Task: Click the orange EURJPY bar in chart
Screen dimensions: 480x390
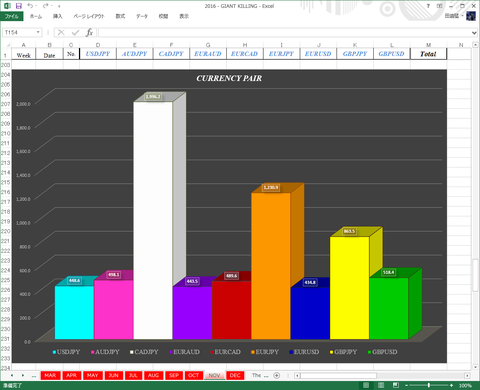Action: coord(271,266)
